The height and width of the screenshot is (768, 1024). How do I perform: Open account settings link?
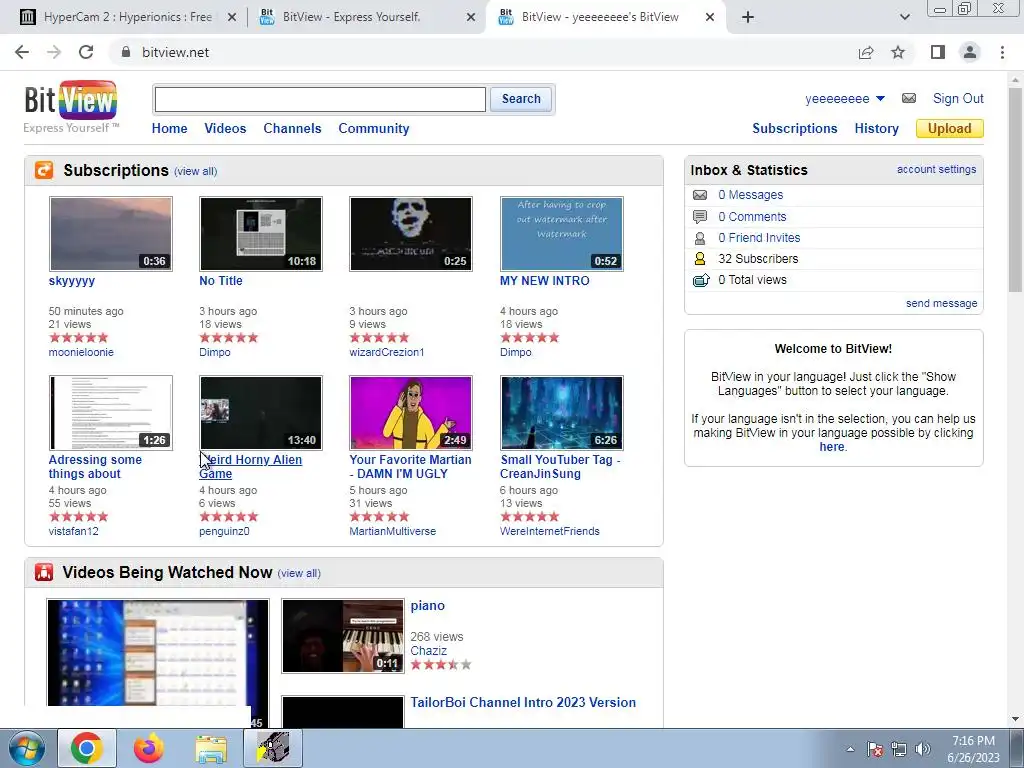click(936, 169)
